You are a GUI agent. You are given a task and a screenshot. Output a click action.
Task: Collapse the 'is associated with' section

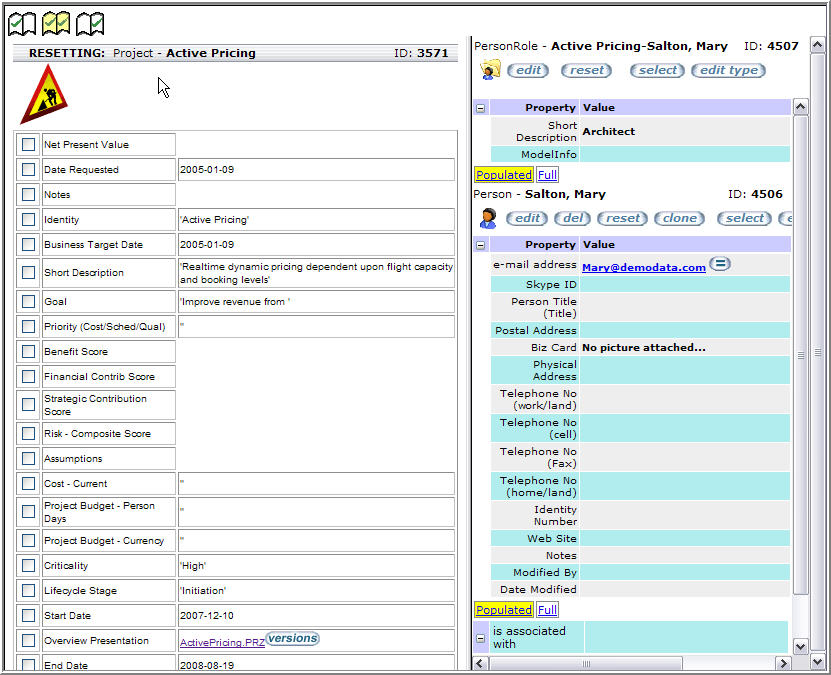[481, 637]
